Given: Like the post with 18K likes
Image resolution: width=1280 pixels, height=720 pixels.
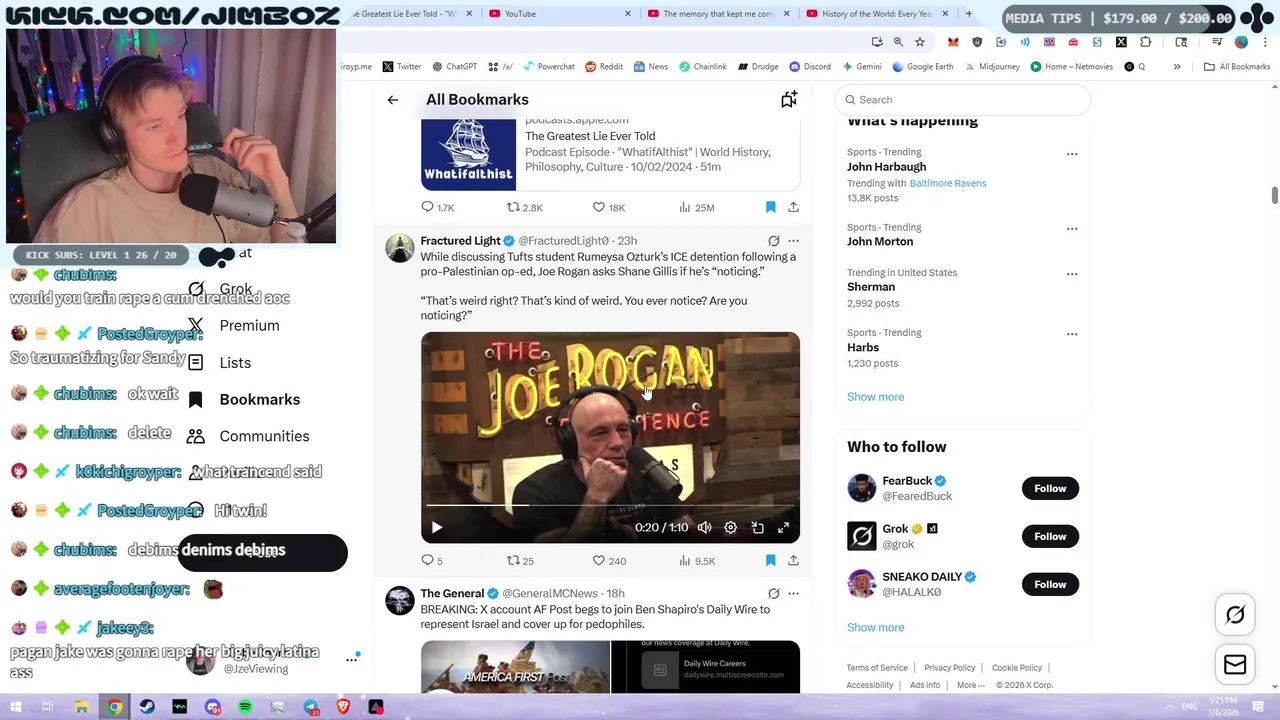Looking at the screenshot, I should [608, 207].
